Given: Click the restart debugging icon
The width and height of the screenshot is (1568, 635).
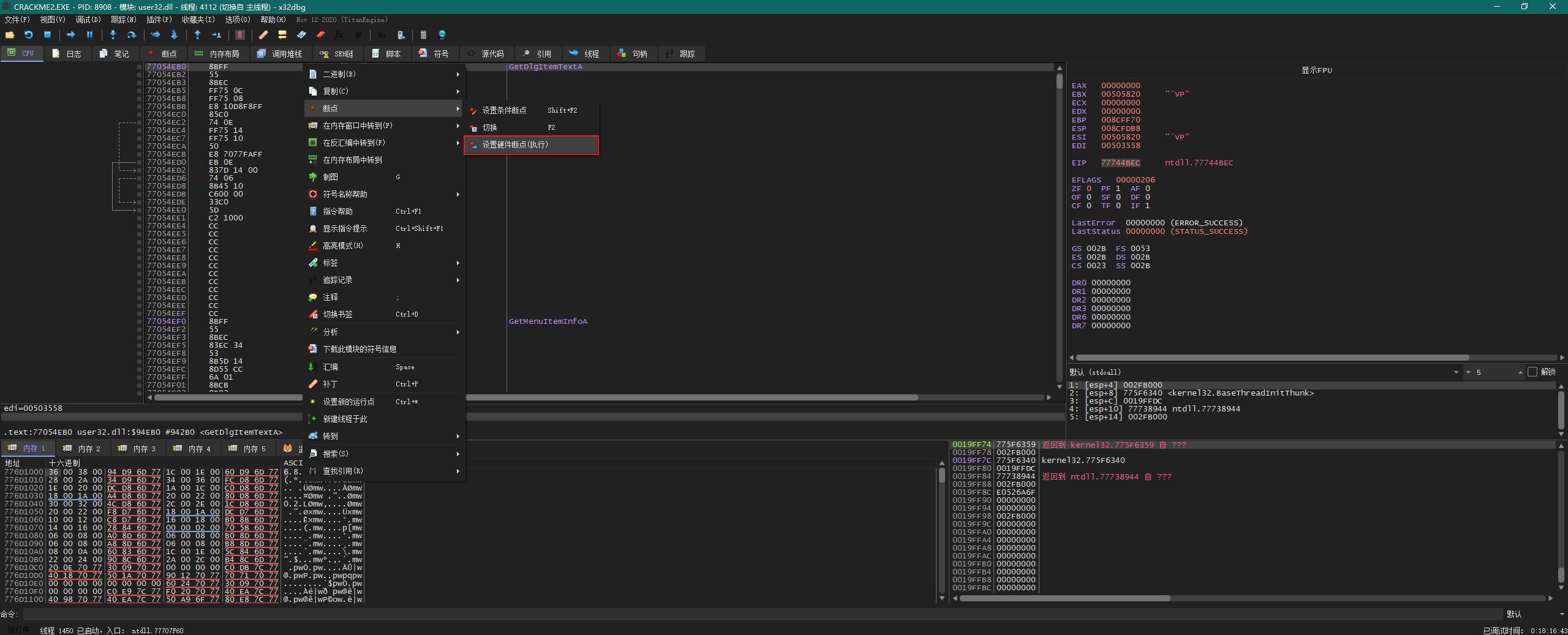Looking at the screenshot, I should [x=28, y=35].
